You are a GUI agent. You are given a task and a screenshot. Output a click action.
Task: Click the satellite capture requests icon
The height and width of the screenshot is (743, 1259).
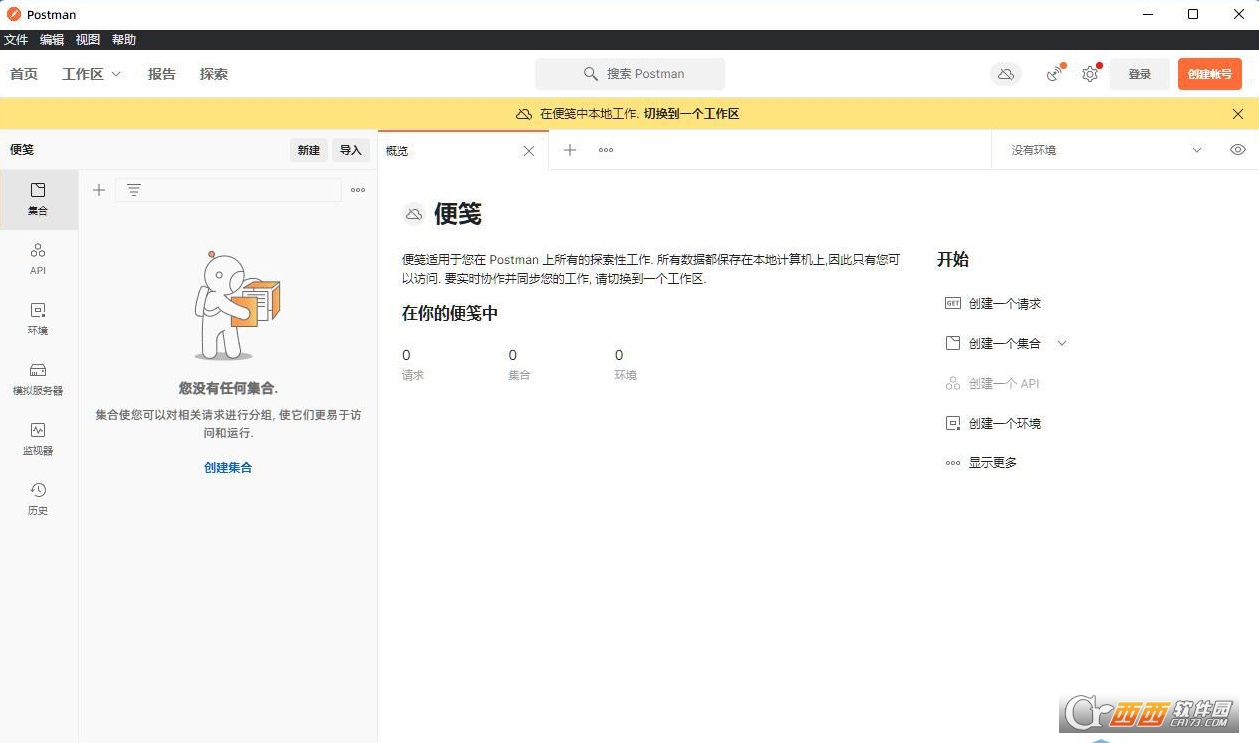point(1054,74)
